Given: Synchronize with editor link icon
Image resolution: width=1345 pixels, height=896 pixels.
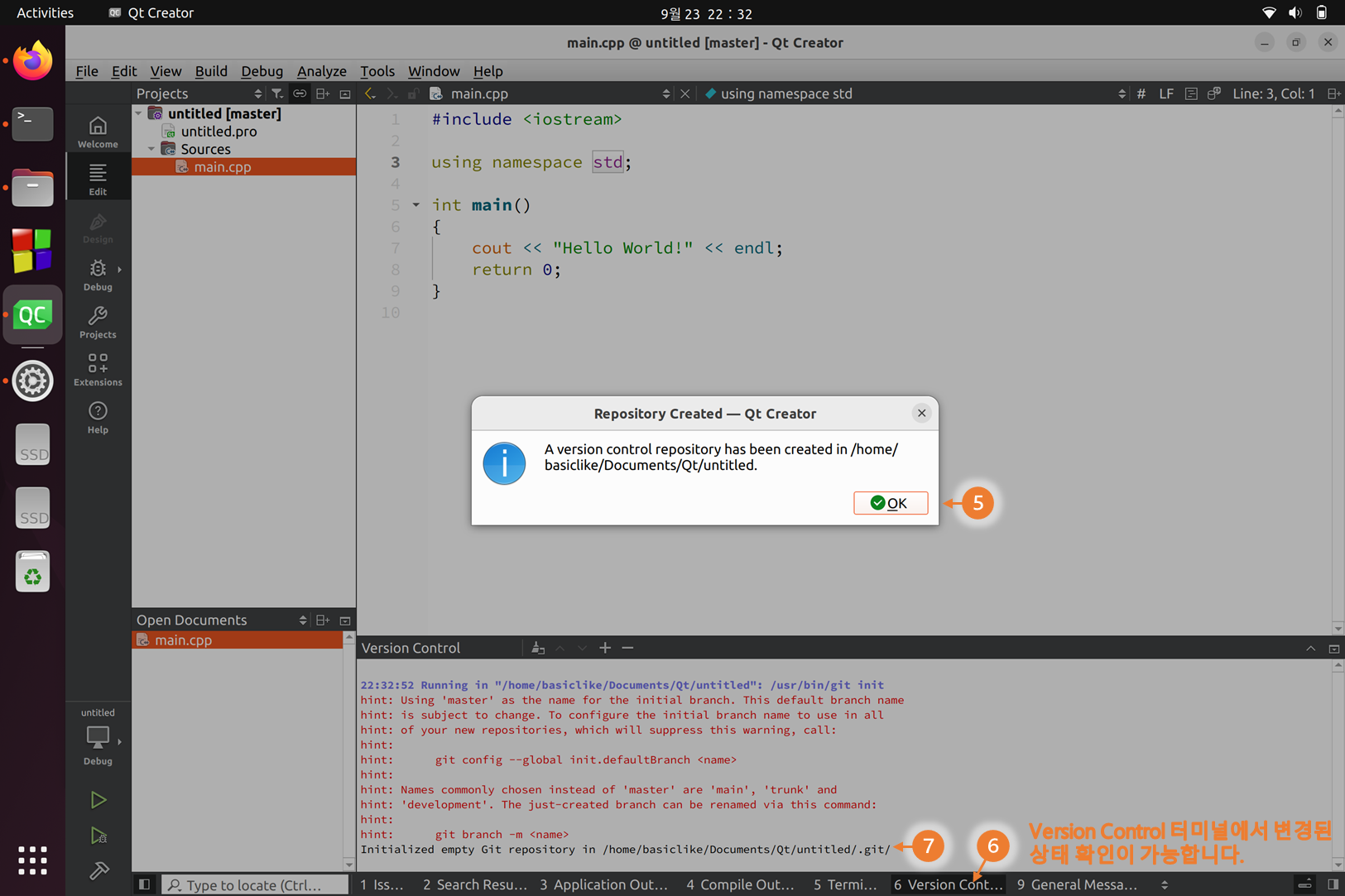Looking at the screenshot, I should [300, 93].
